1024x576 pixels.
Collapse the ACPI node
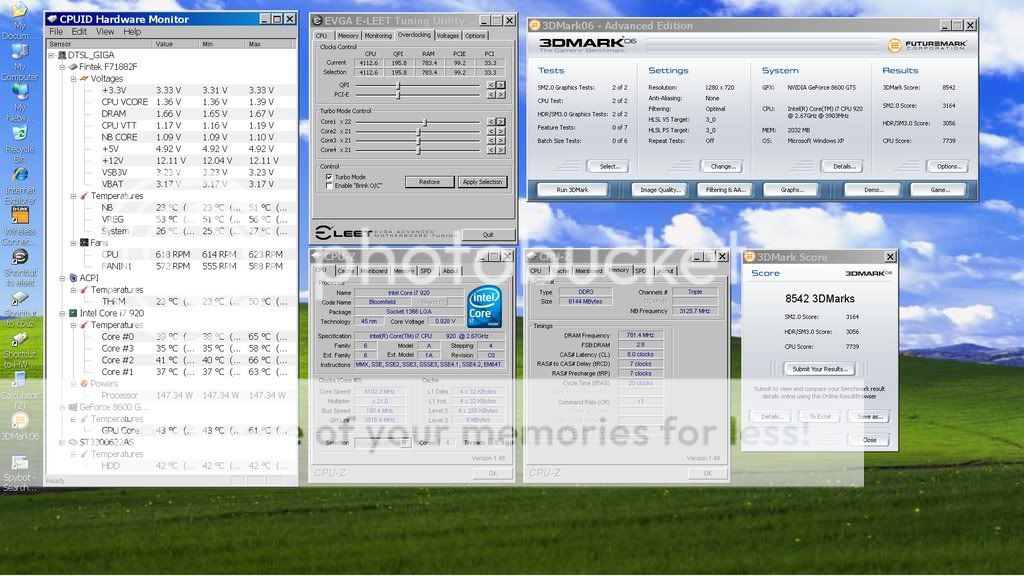click(63, 278)
